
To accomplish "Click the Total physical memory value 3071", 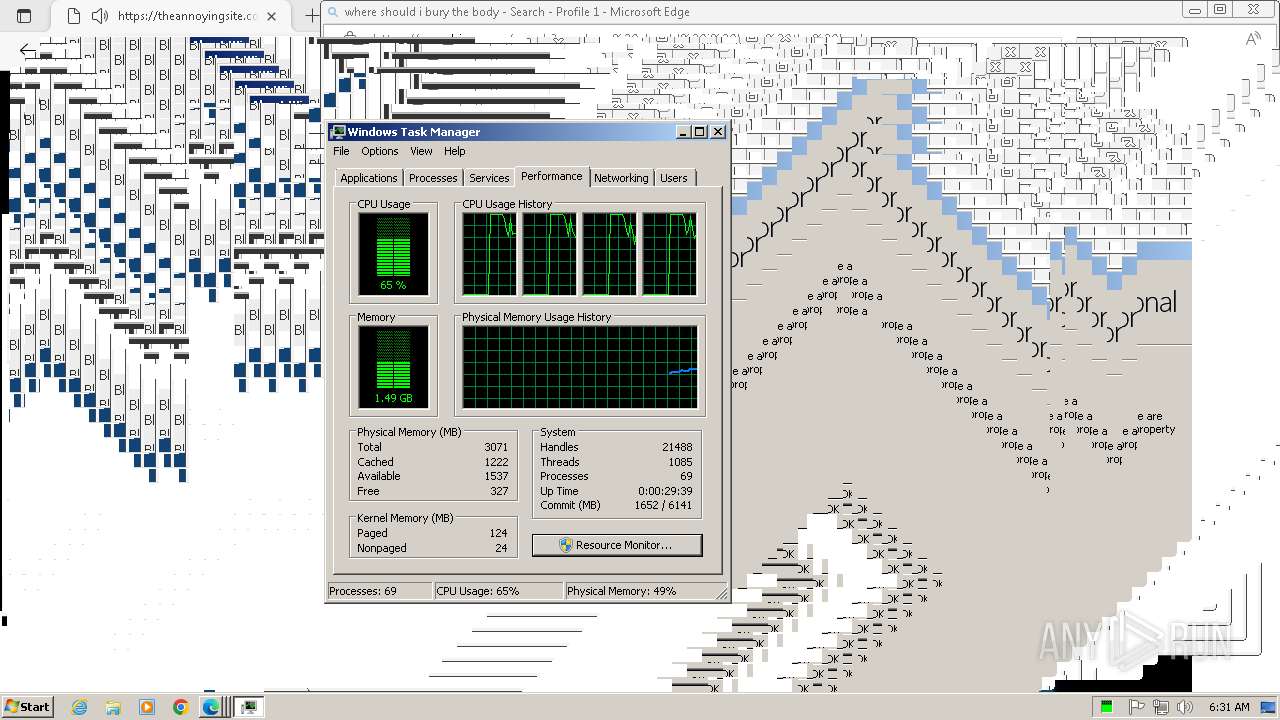I will (496, 447).
